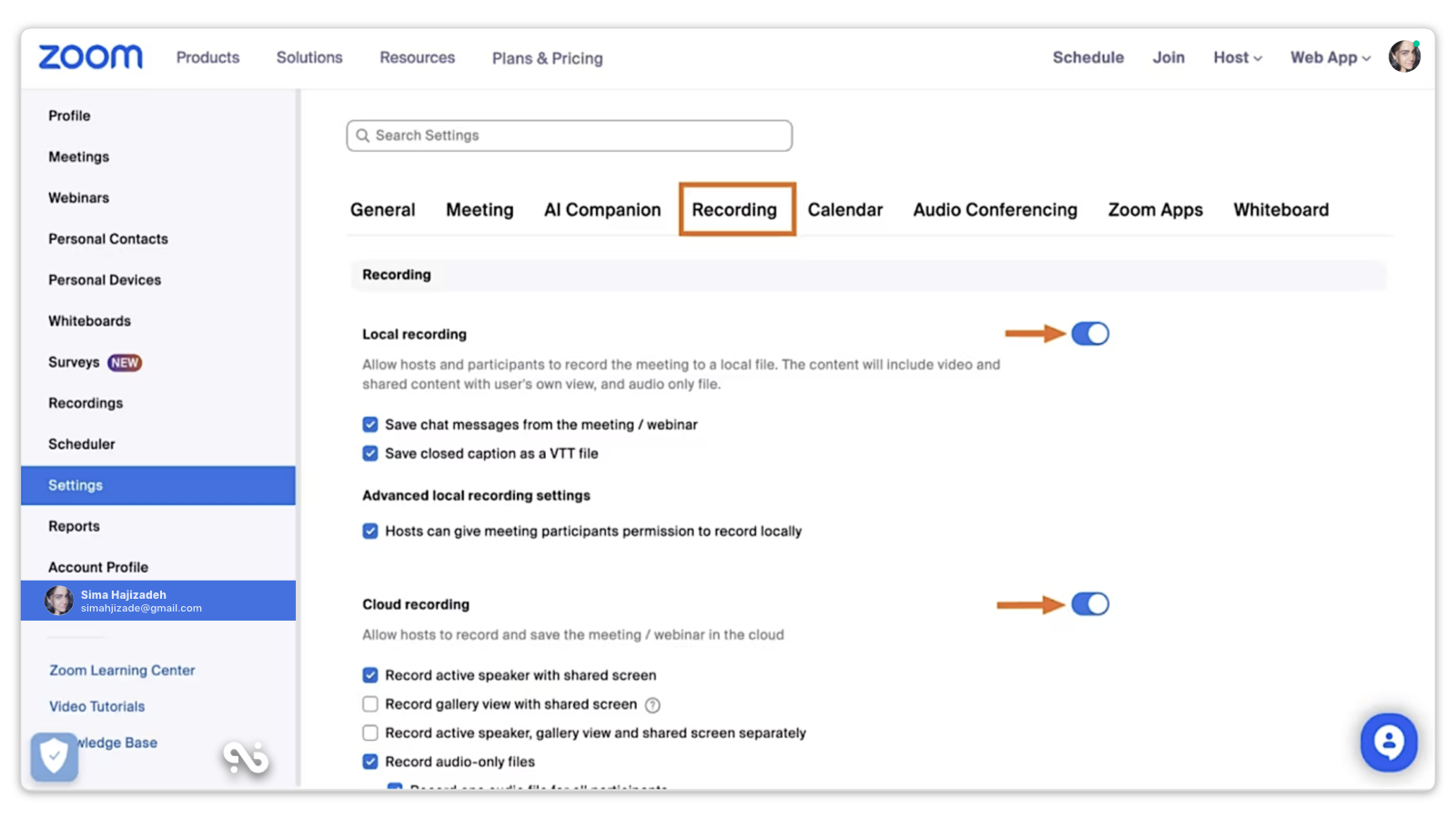Image resolution: width=1456 pixels, height=819 pixels.
Task: Click the Search Settings field
Action: (569, 136)
